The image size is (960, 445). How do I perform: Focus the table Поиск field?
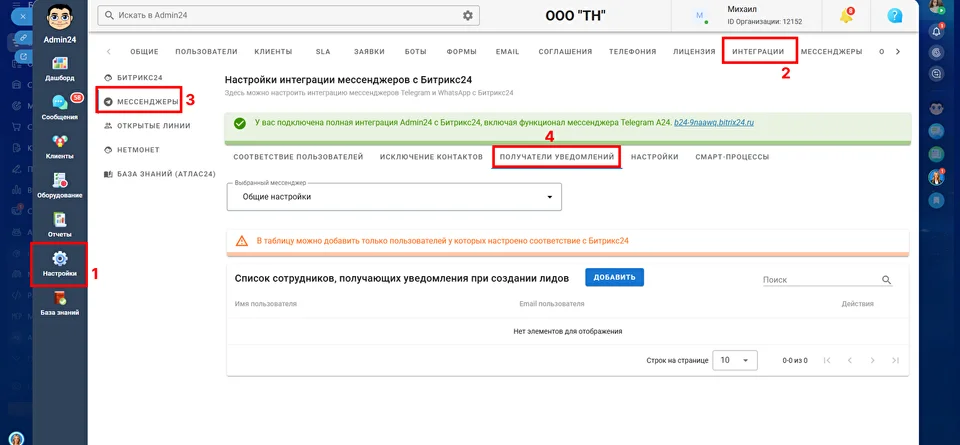tap(820, 280)
